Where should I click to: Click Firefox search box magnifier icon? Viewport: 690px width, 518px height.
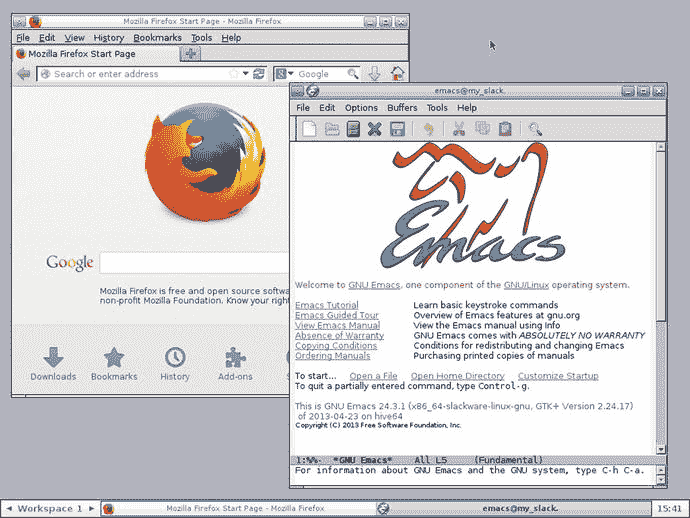coord(352,73)
